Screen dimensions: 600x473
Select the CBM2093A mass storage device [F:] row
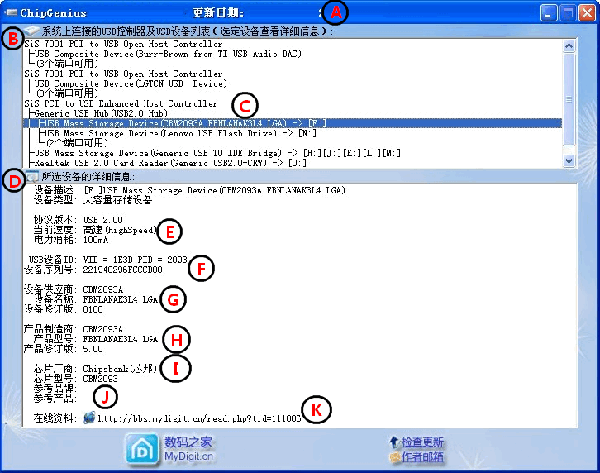(x=293, y=123)
